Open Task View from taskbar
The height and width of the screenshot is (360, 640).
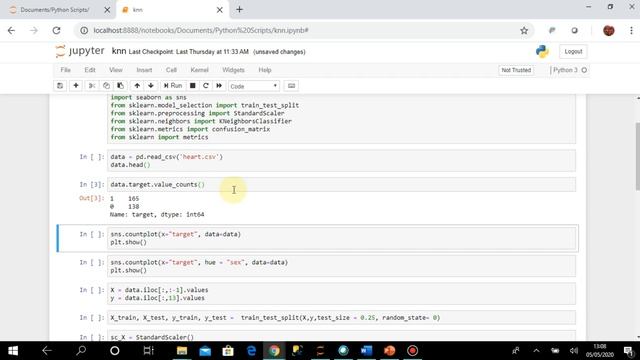tap(148, 351)
